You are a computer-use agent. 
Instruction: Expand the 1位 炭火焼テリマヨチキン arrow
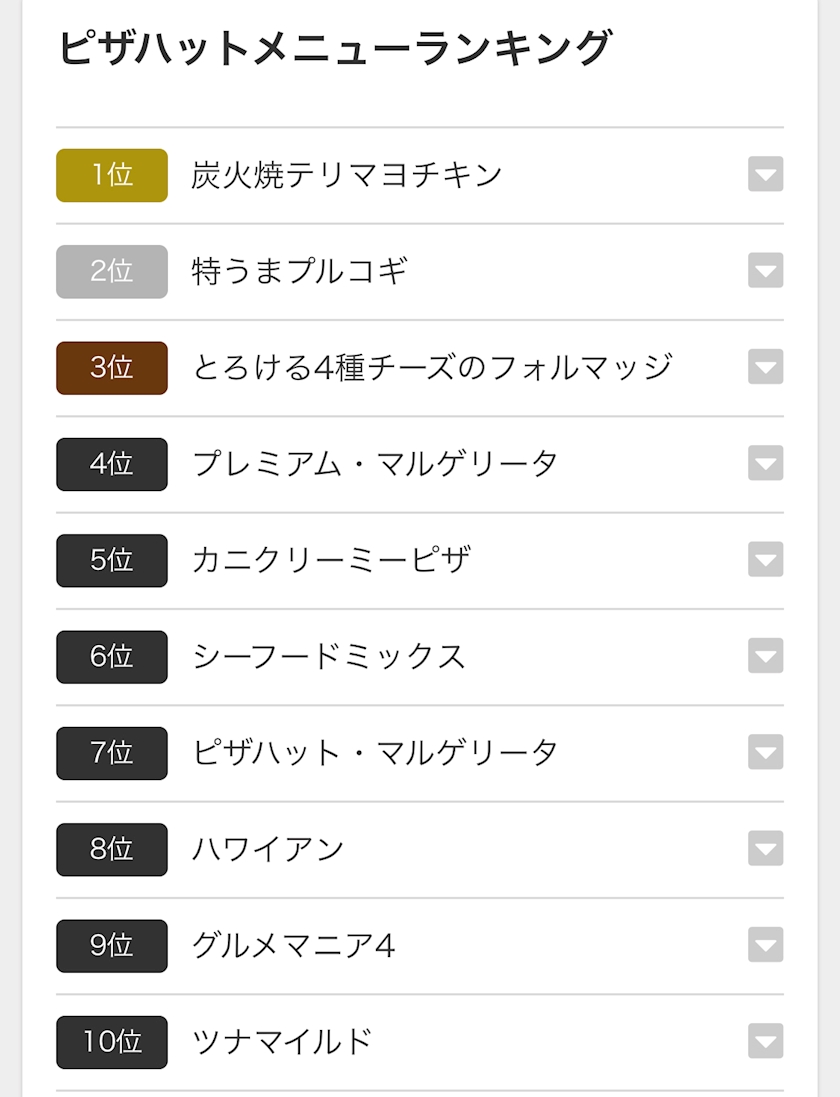765,174
